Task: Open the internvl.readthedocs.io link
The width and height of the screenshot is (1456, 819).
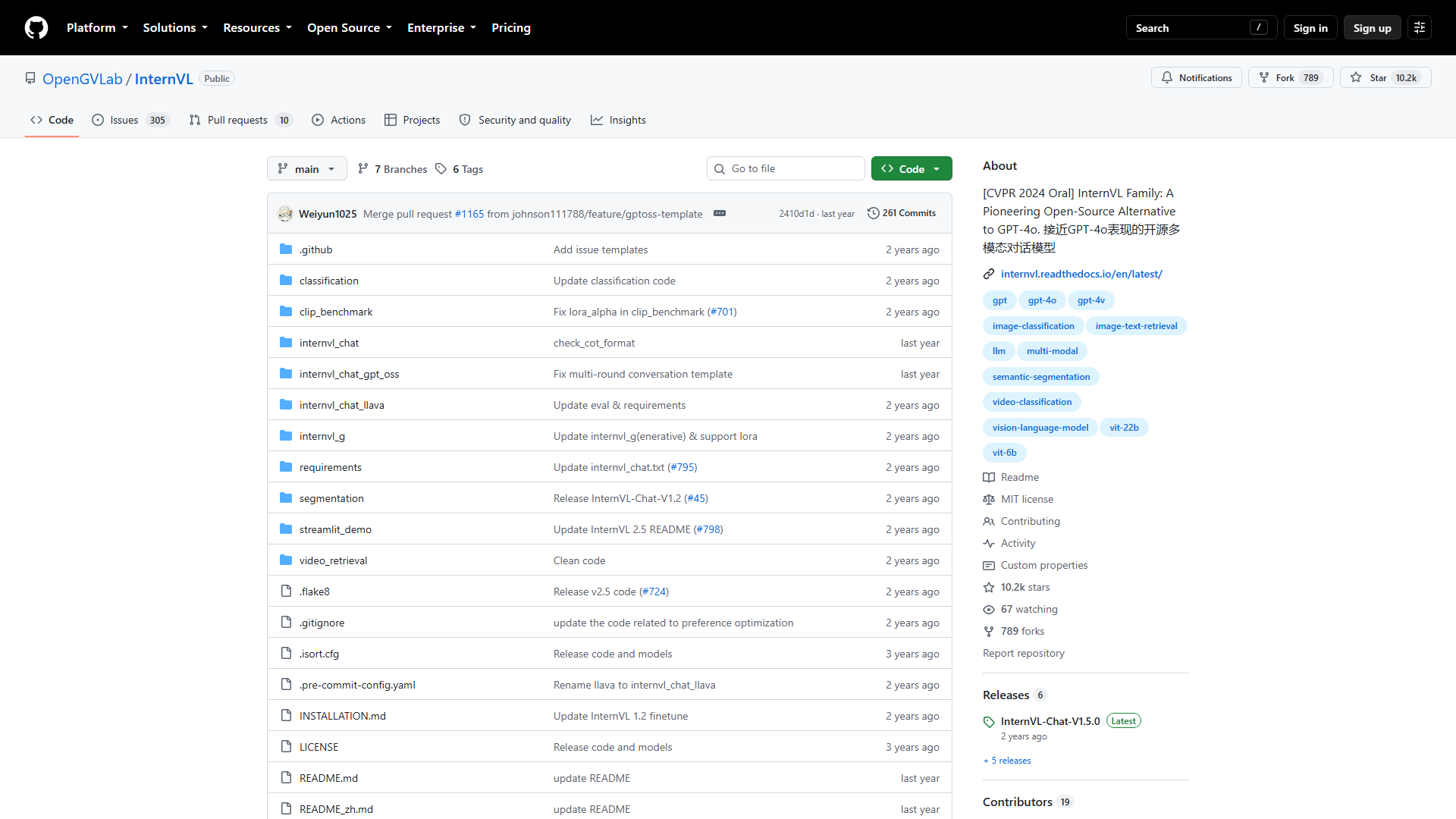Action: [1081, 274]
